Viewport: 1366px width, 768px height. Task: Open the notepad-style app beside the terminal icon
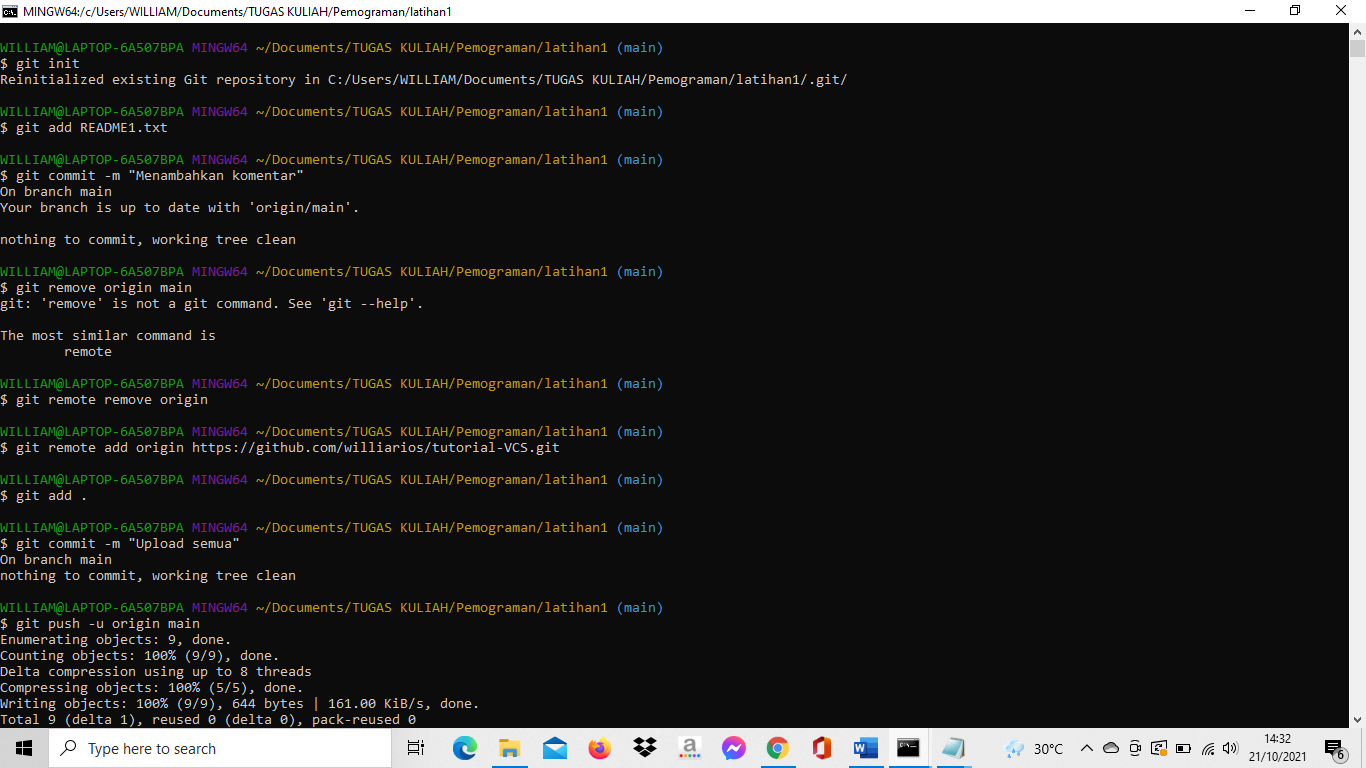click(x=953, y=748)
